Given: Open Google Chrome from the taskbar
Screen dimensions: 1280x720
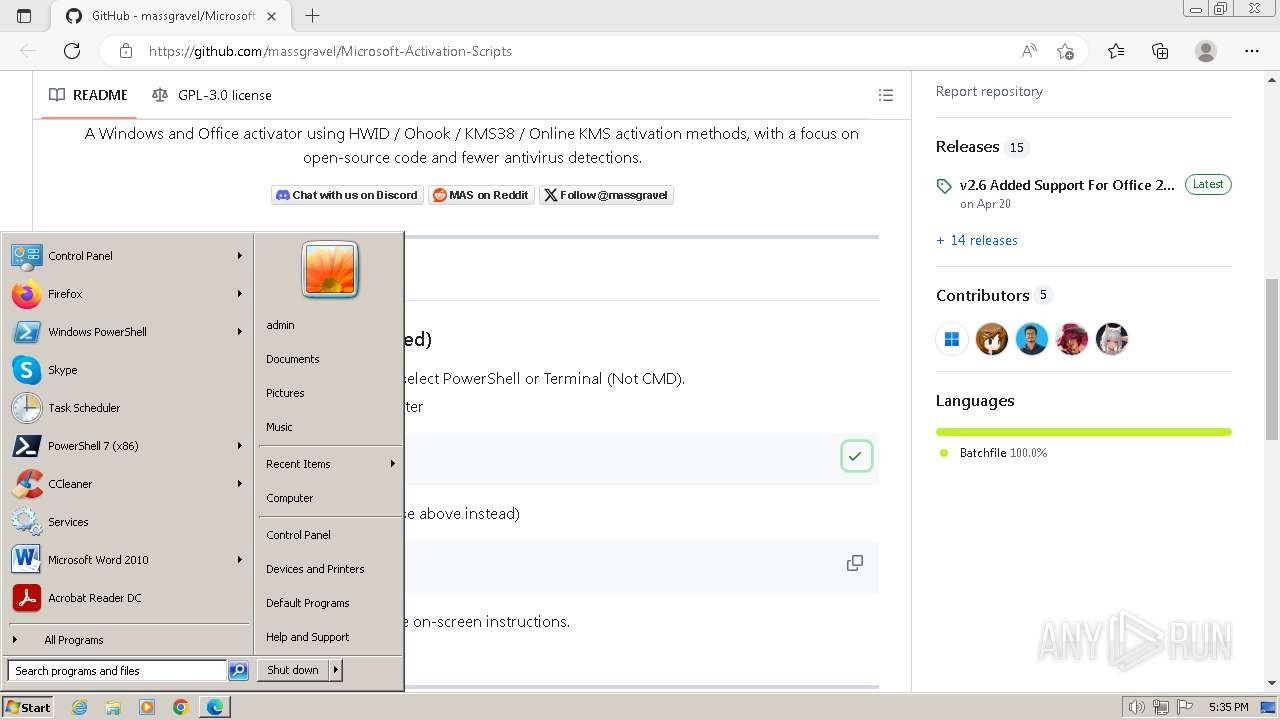Looking at the screenshot, I should coord(180,707).
